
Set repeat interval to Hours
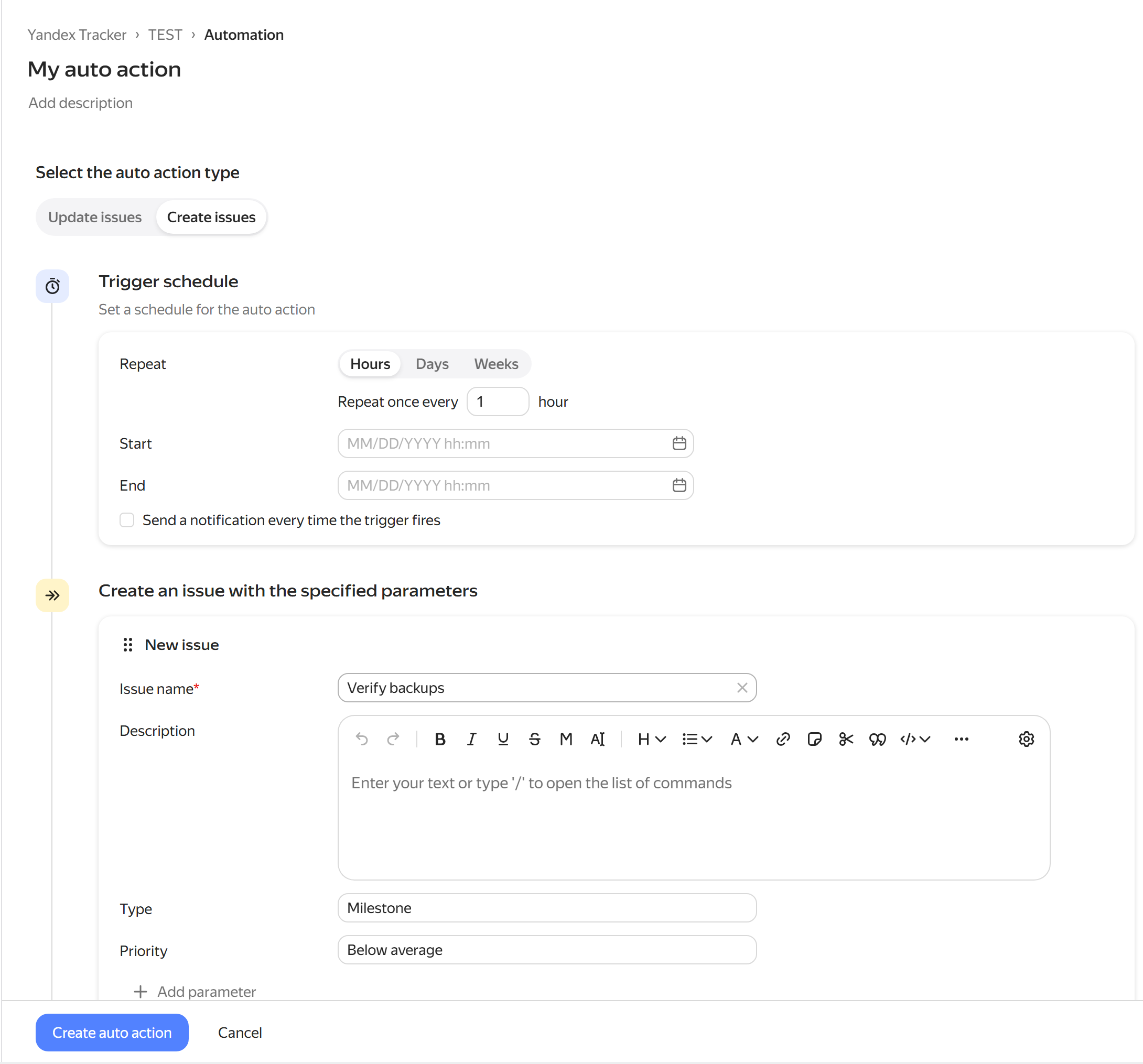pyautogui.click(x=370, y=364)
